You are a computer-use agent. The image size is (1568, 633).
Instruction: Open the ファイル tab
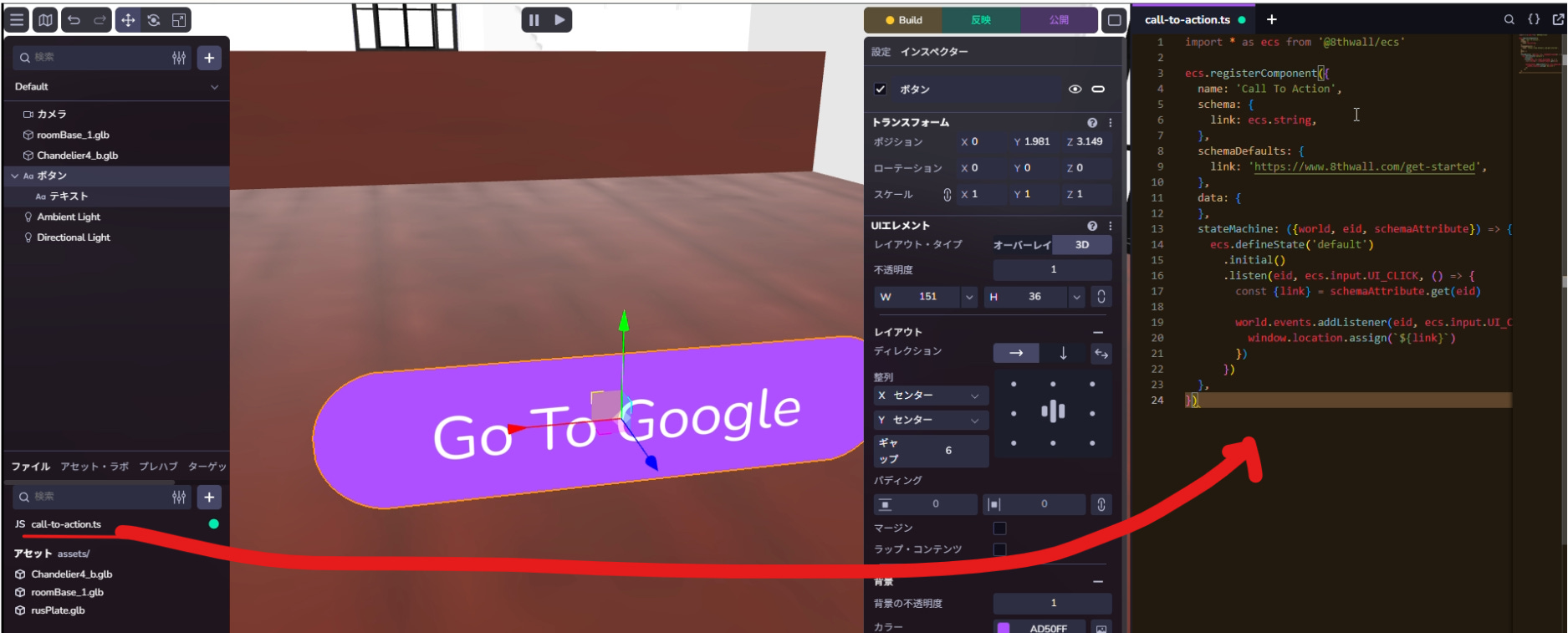(31, 467)
